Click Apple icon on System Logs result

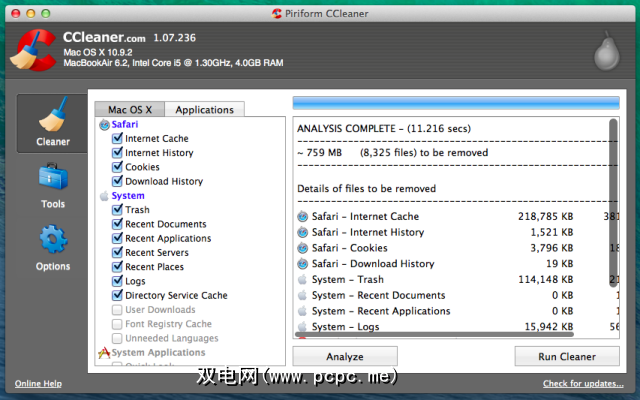(x=302, y=327)
